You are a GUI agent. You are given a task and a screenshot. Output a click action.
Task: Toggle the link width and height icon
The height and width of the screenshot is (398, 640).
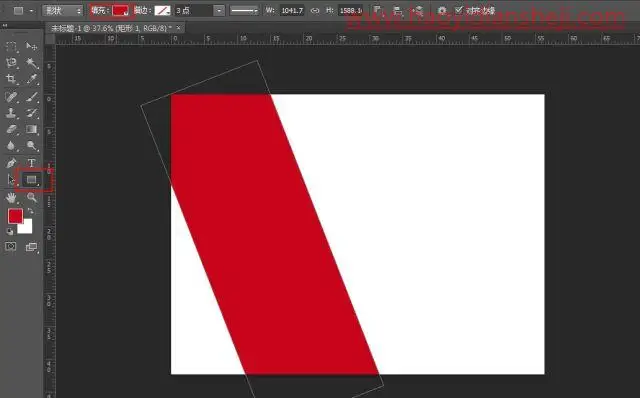pyautogui.click(x=315, y=11)
